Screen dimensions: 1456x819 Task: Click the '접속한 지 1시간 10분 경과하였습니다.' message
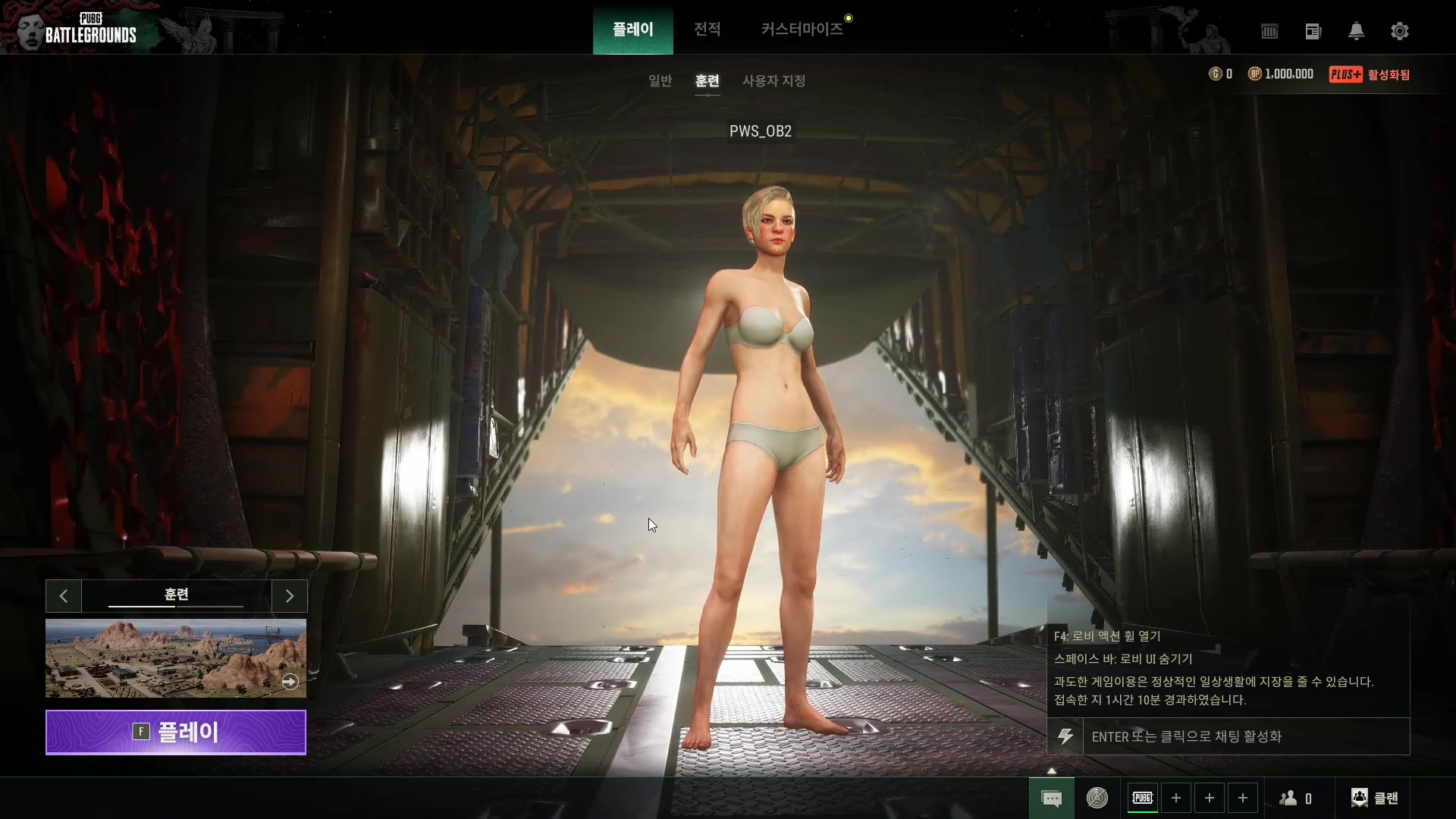(x=1150, y=700)
